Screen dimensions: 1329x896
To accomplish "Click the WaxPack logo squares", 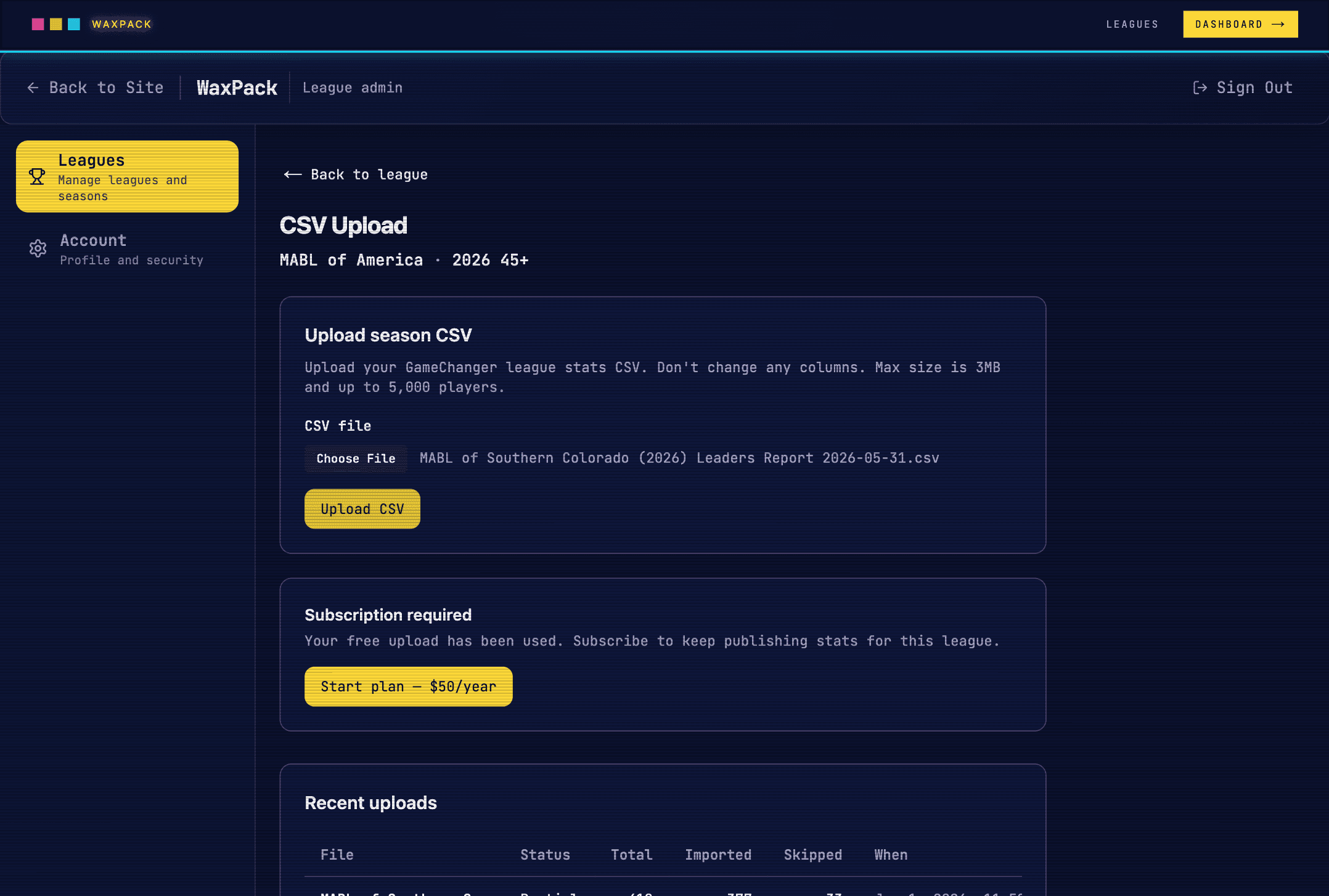I will (56, 24).
